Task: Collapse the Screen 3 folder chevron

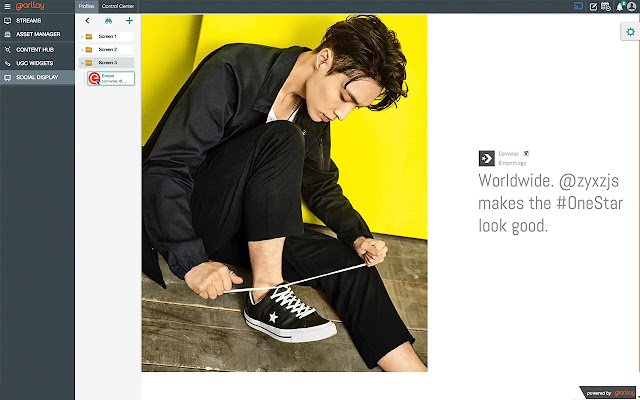Action: (x=82, y=63)
